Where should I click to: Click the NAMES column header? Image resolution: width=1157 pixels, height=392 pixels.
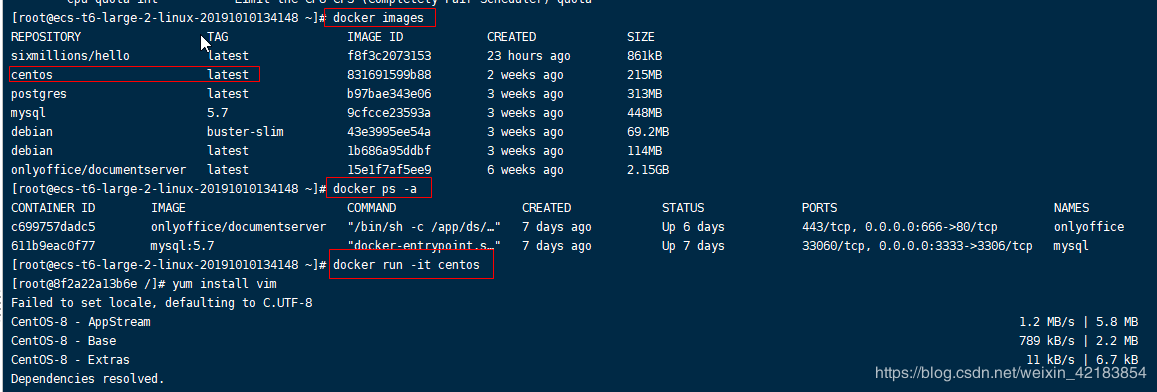tap(1071, 208)
